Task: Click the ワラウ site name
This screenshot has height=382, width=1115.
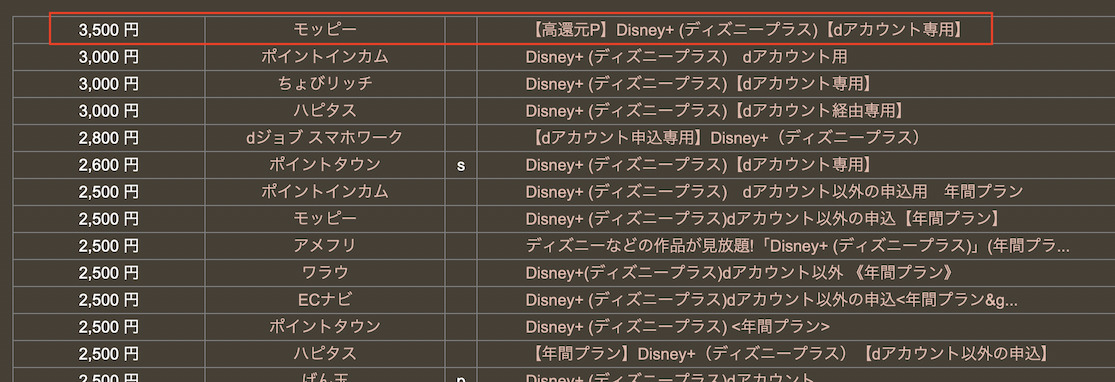Action: click(x=325, y=273)
